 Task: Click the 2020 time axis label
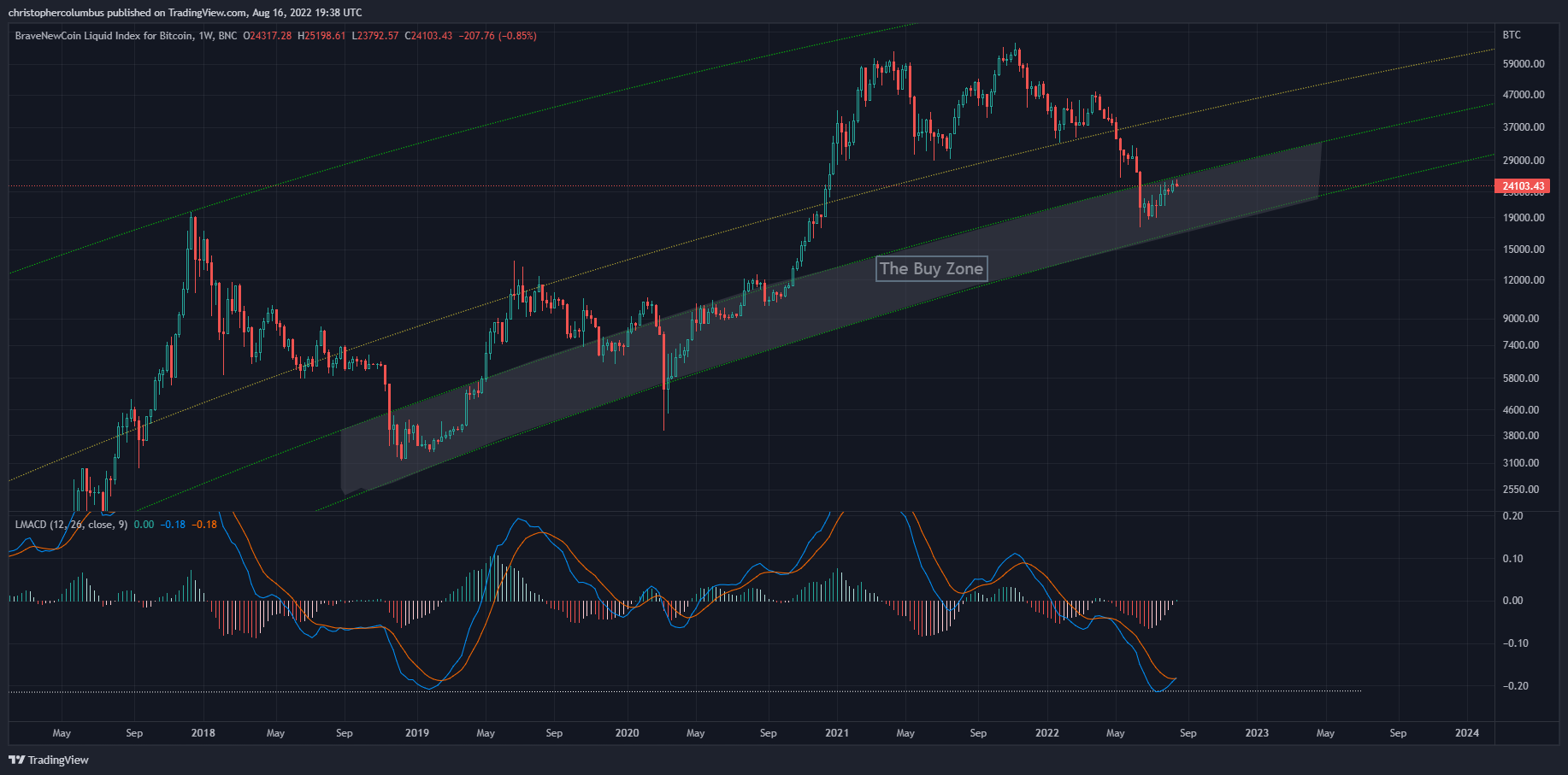pos(627,733)
